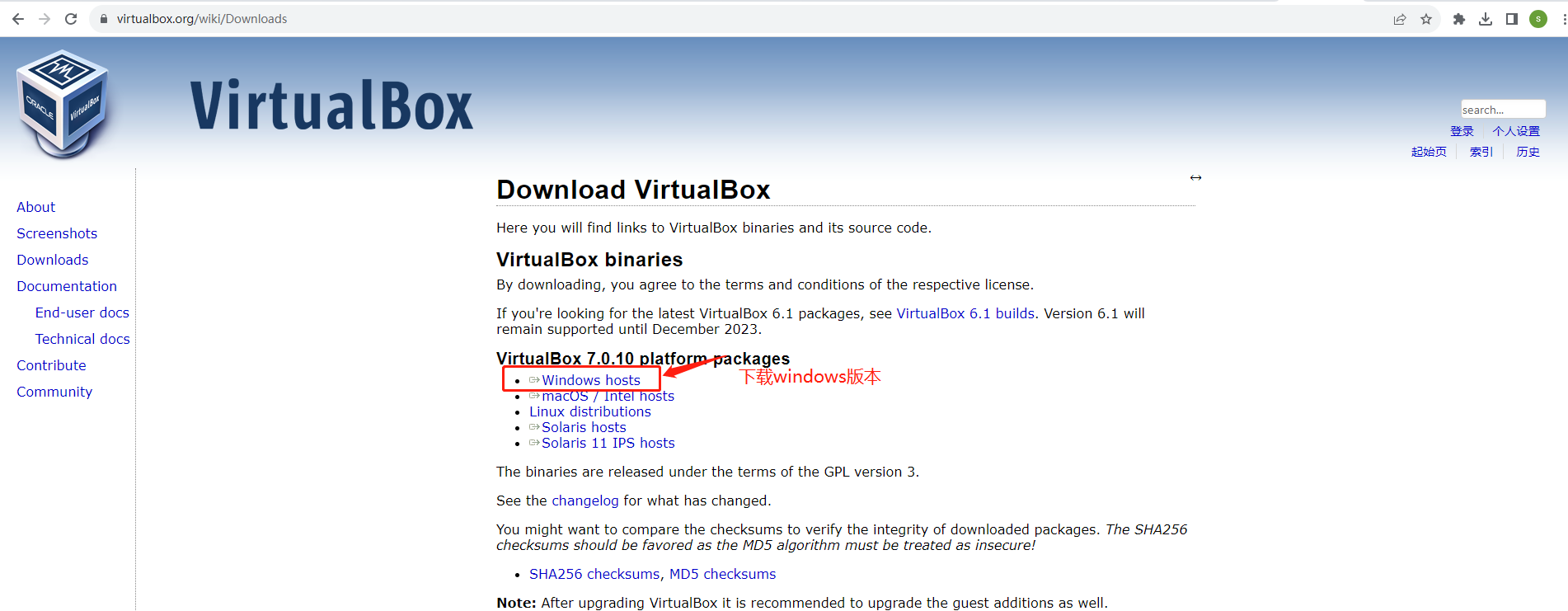Open the 登录 login link

pos(1462,131)
